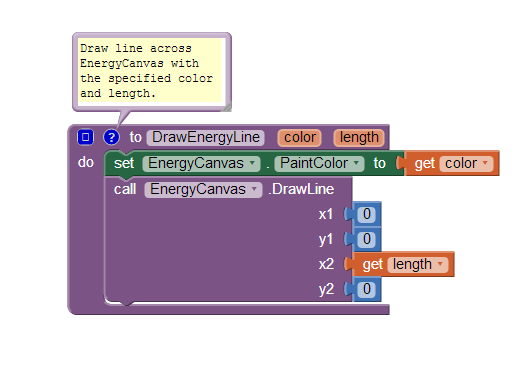Toggle the question mark comment icon
The image size is (527, 386).
point(111,137)
